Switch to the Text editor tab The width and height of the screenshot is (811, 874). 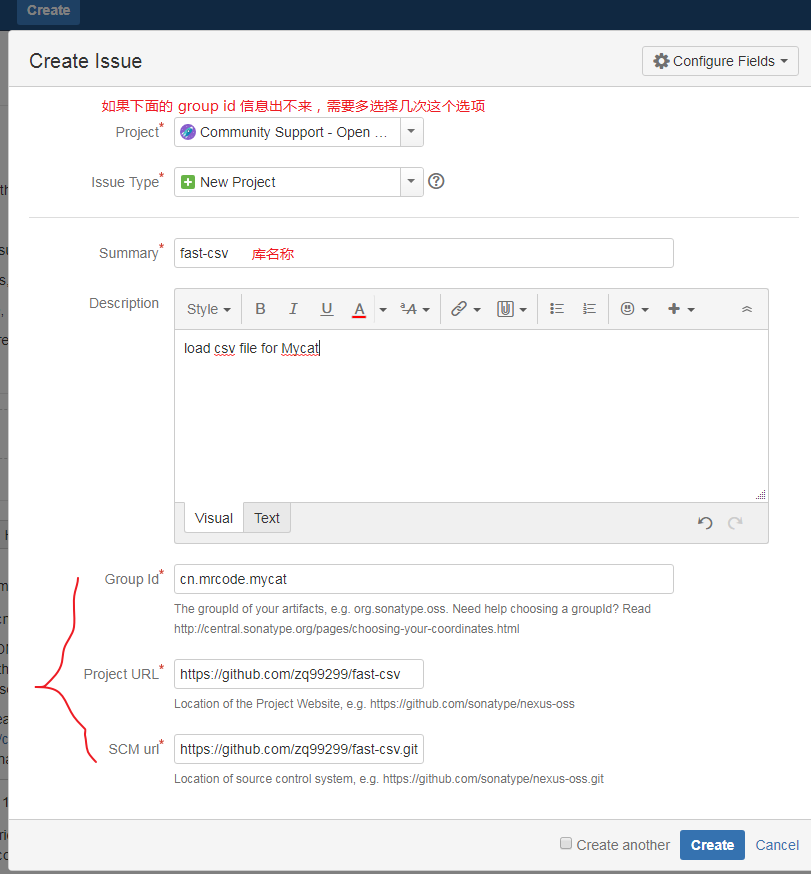point(267,518)
